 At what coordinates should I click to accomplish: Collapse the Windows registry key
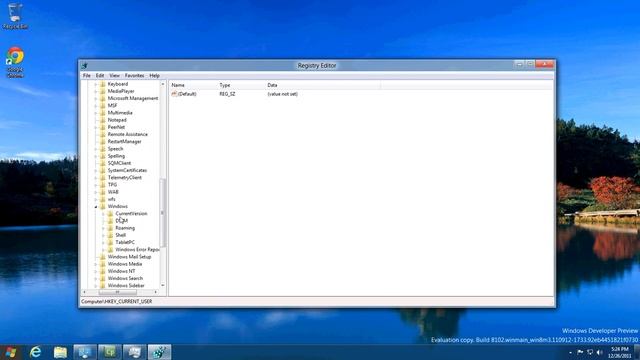96,207
